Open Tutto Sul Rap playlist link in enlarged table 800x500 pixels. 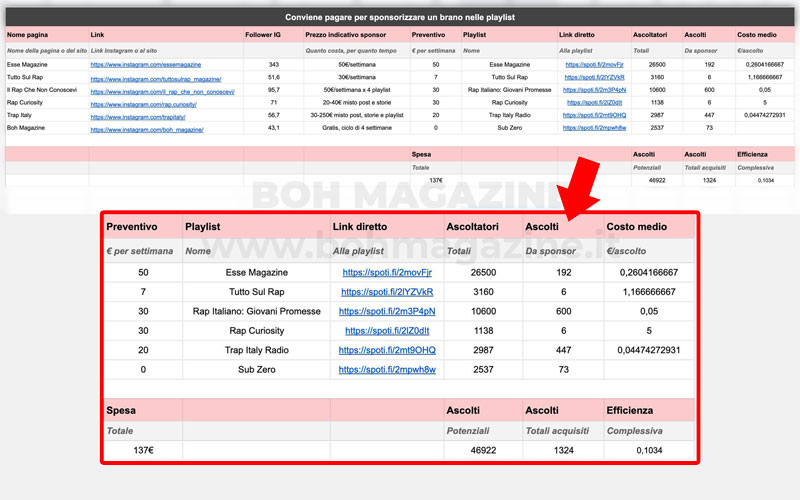tap(386, 292)
